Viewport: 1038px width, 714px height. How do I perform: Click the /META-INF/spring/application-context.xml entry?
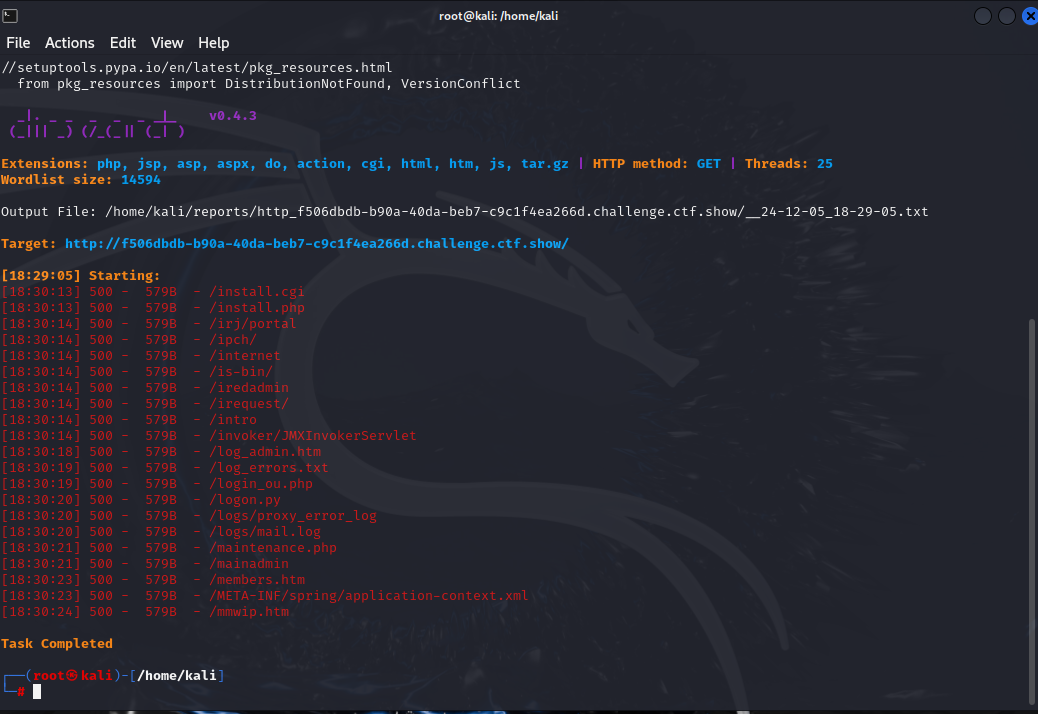(x=368, y=596)
